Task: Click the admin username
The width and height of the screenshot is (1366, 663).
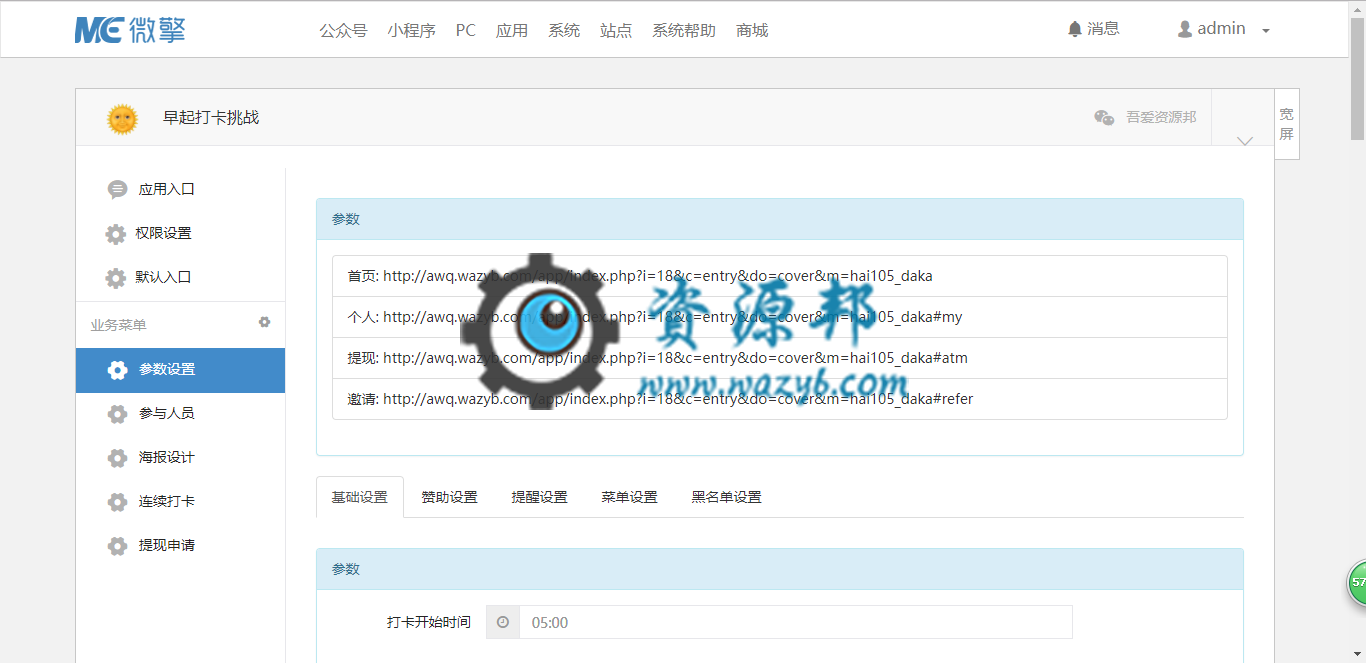Action: click(x=1221, y=29)
